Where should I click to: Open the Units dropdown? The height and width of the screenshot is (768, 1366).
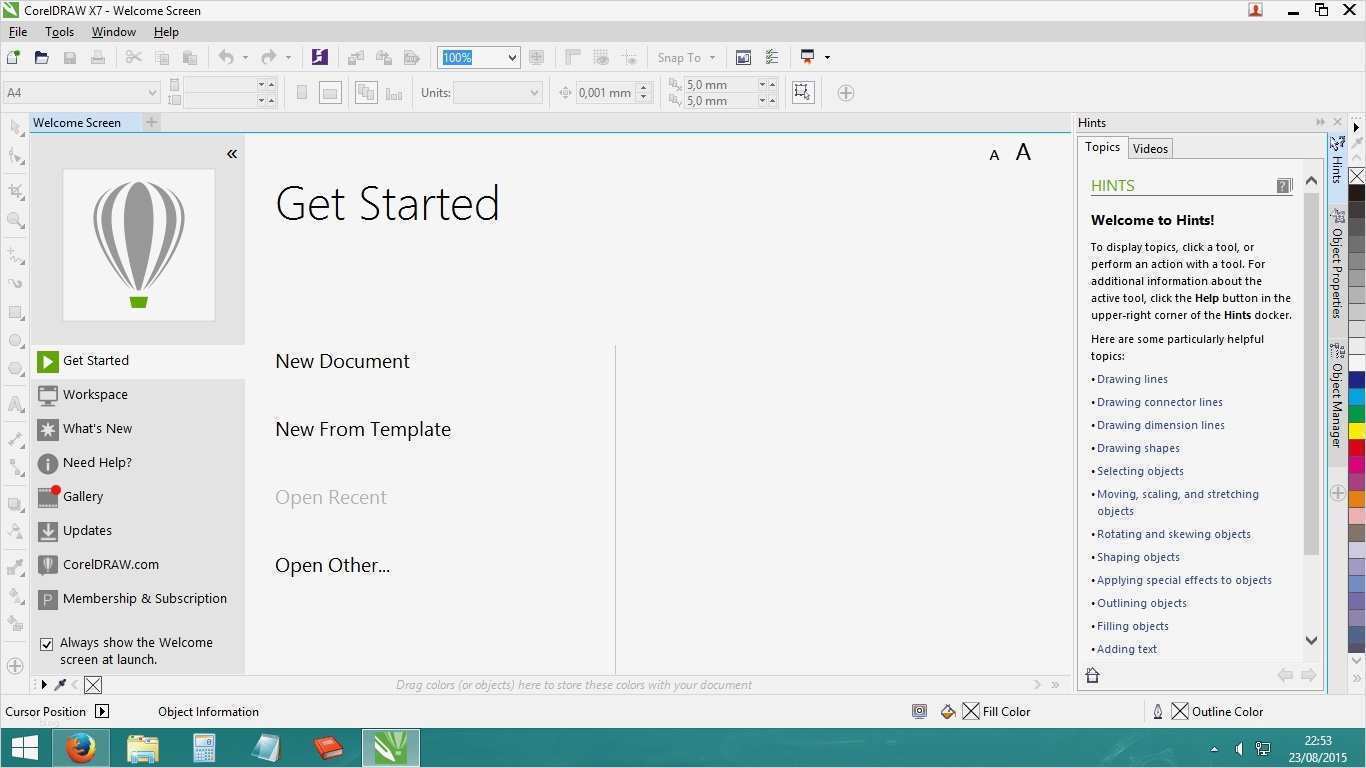[x=534, y=93]
